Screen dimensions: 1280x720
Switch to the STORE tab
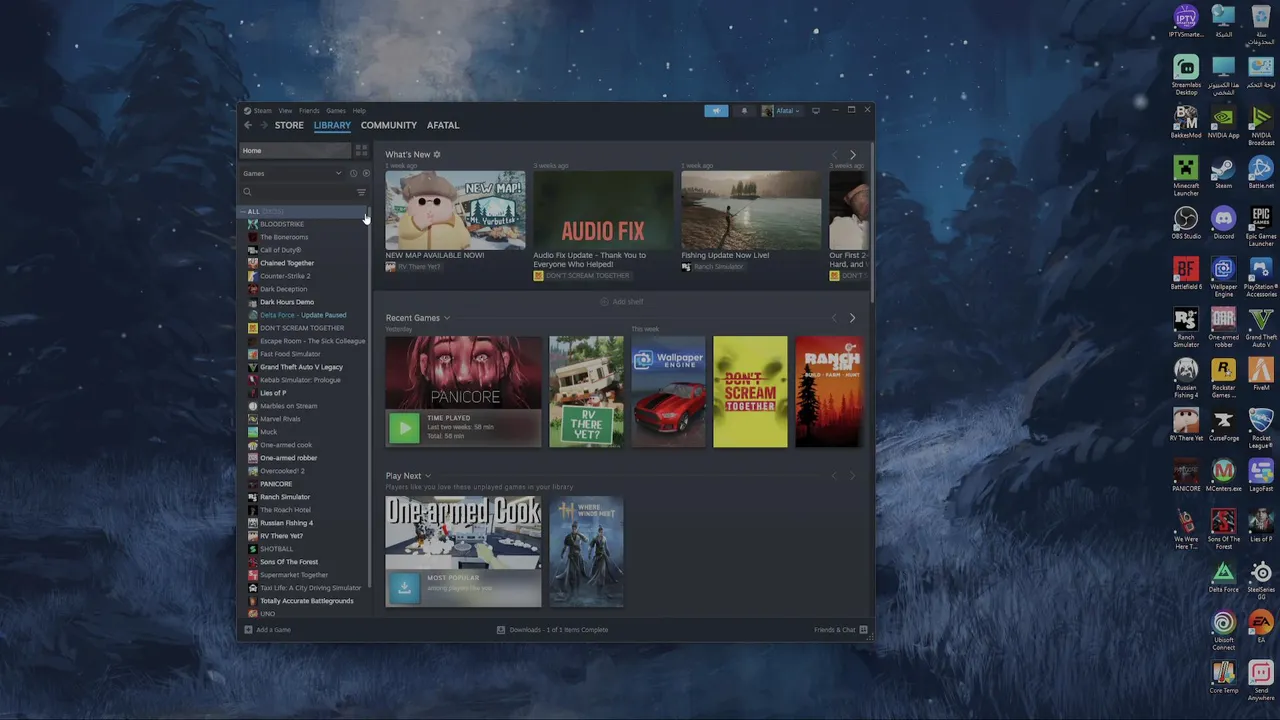pos(289,125)
